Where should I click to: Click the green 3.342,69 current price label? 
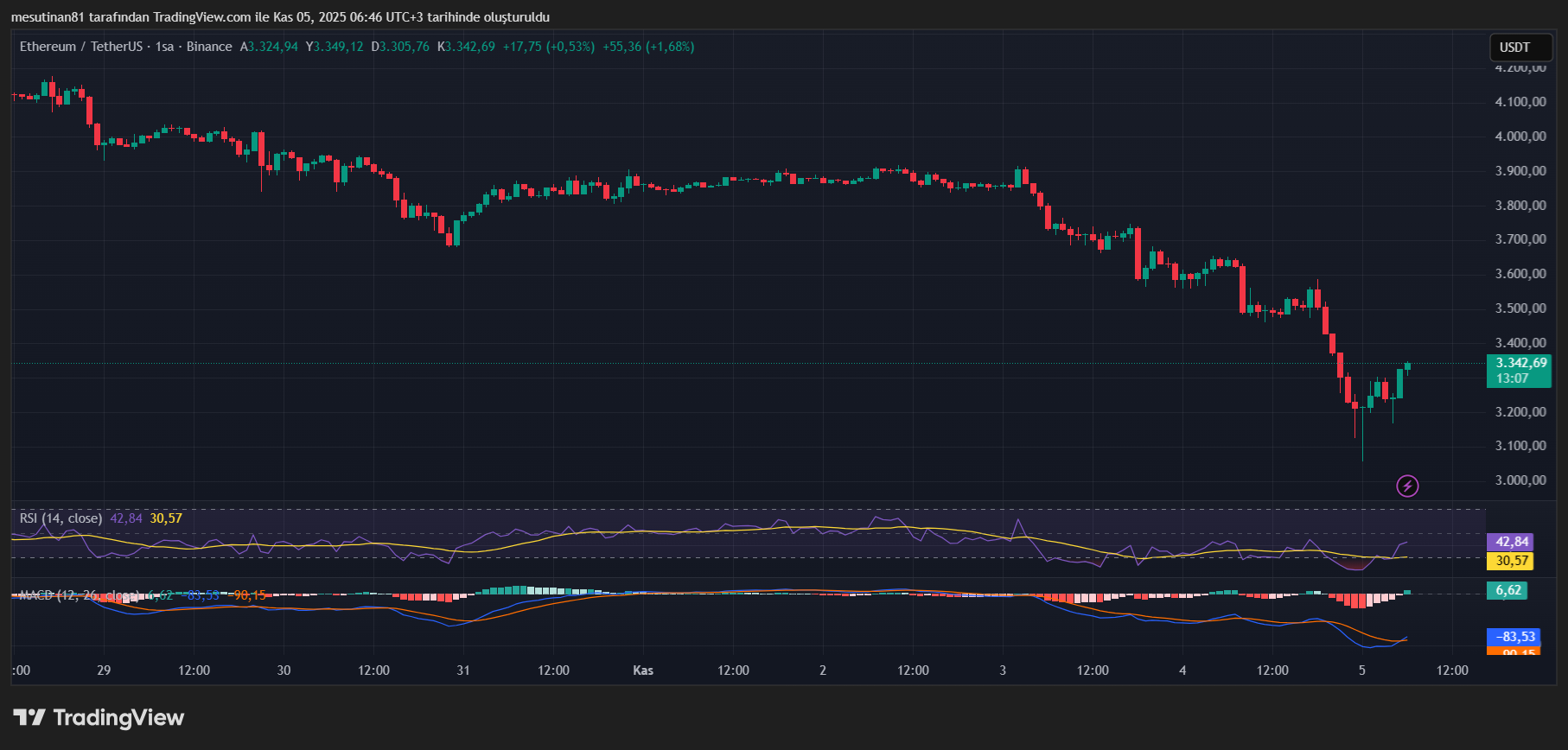[x=1519, y=370]
